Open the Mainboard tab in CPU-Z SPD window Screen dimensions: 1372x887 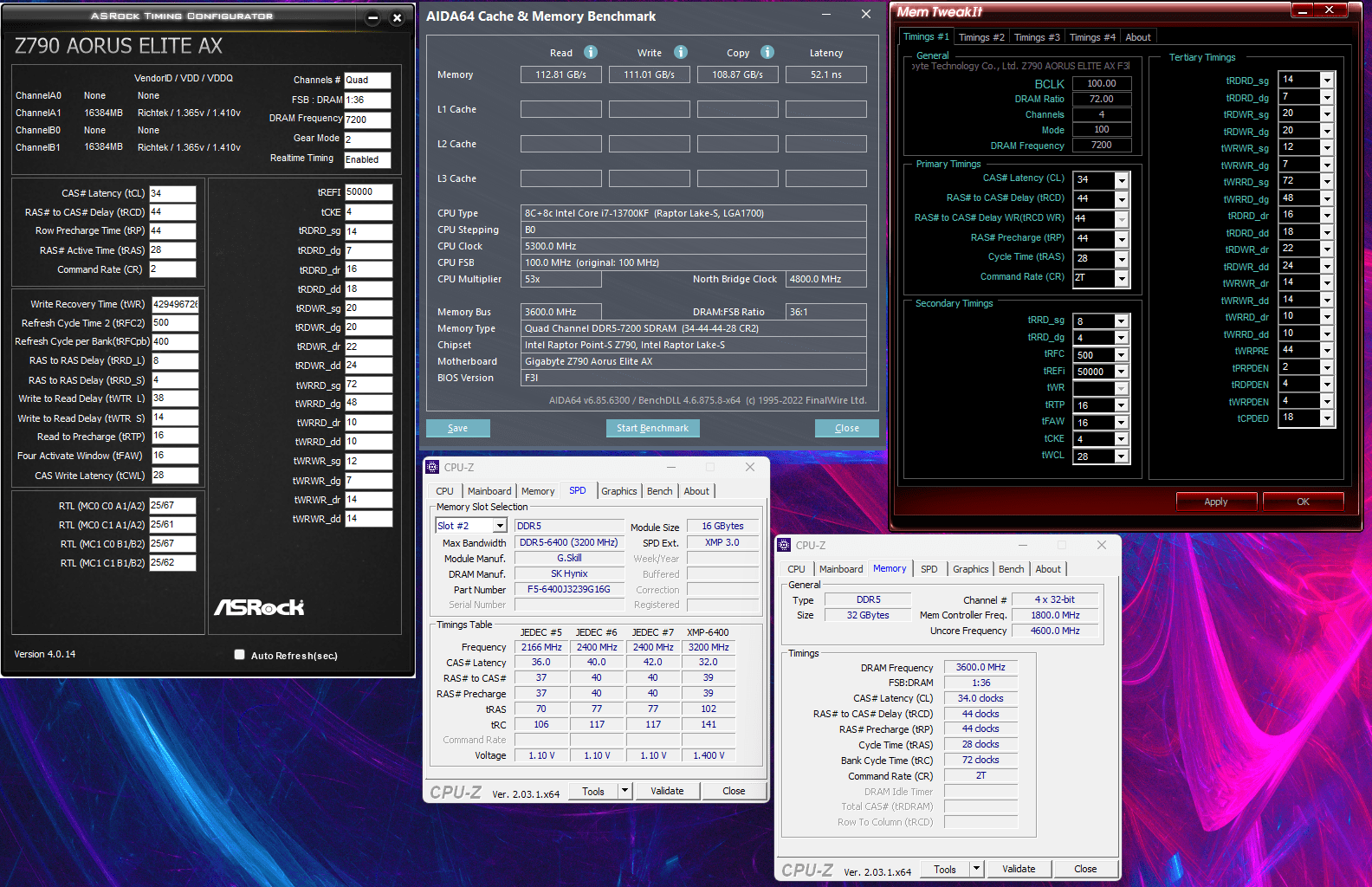(489, 491)
